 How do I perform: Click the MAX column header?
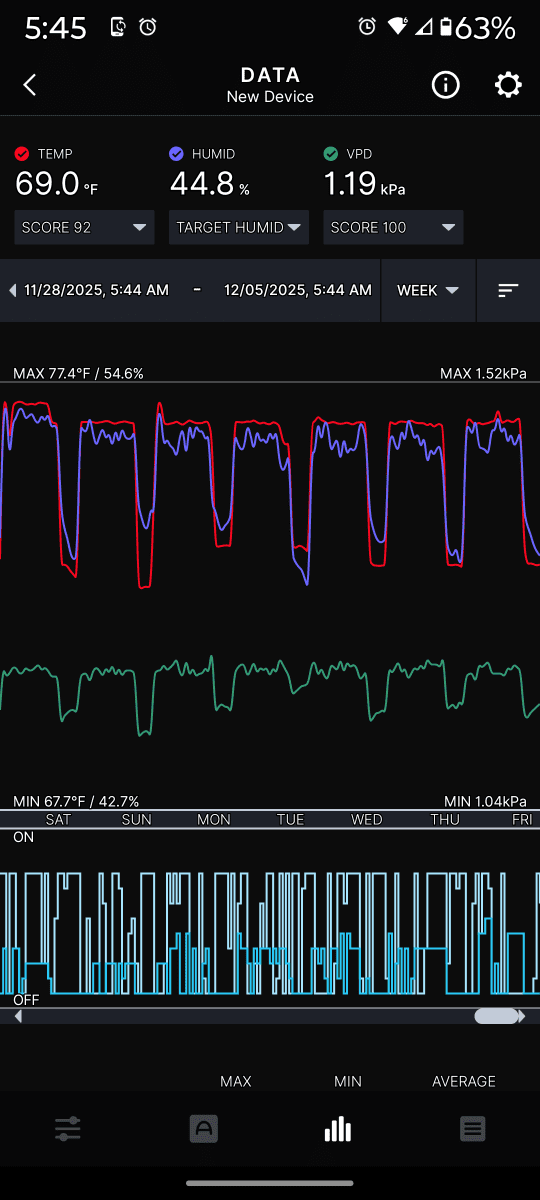(236, 1081)
